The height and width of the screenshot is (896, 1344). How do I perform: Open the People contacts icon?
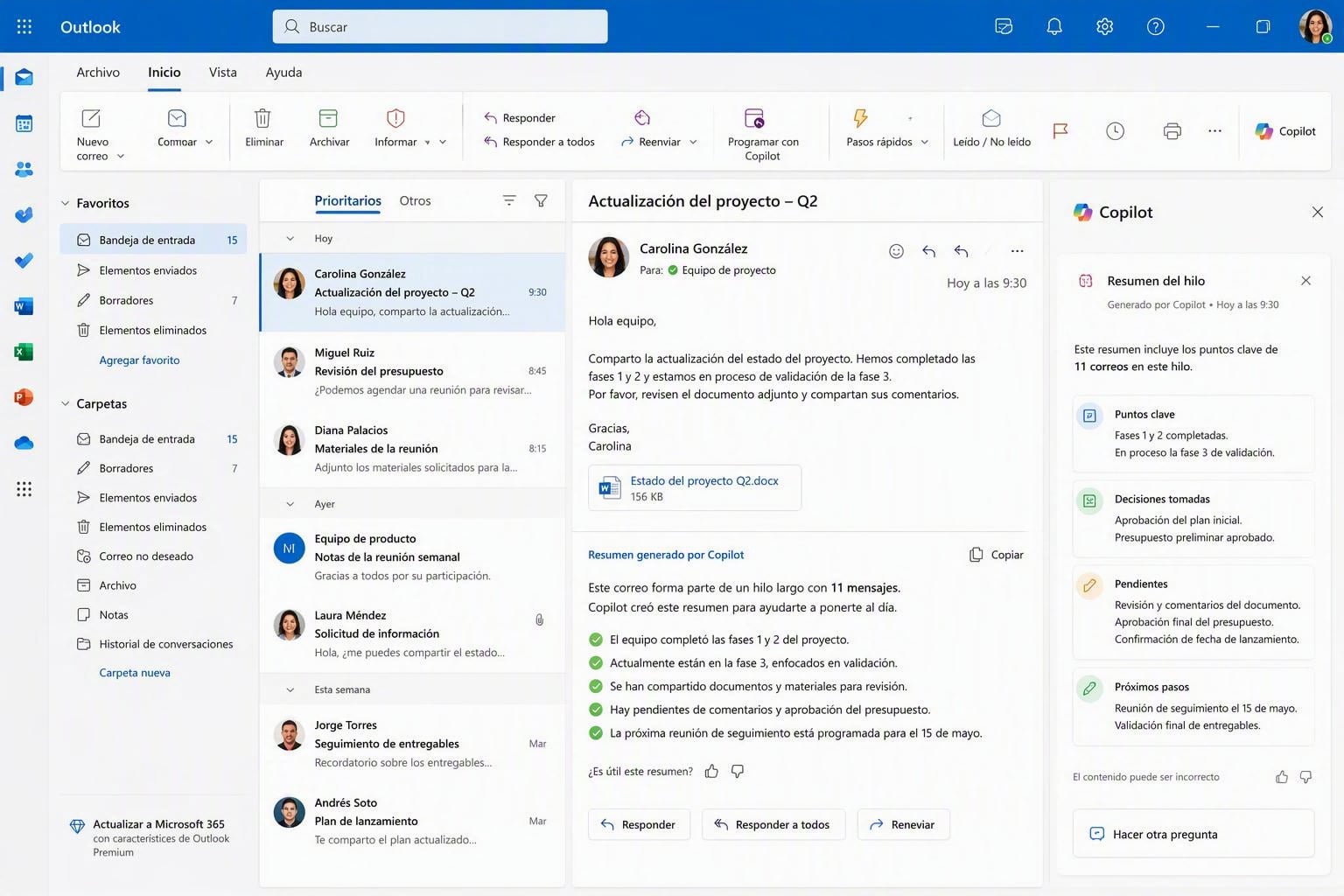(x=24, y=169)
